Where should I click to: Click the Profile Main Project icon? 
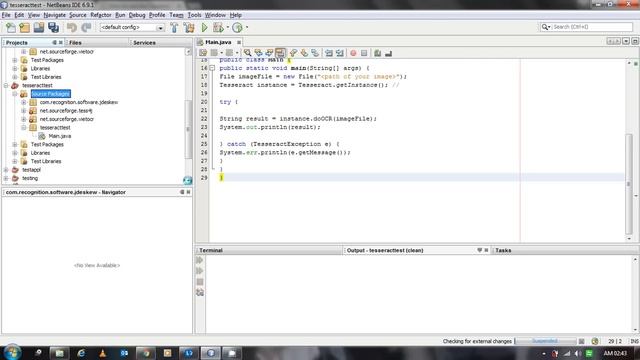pos(237,27)
